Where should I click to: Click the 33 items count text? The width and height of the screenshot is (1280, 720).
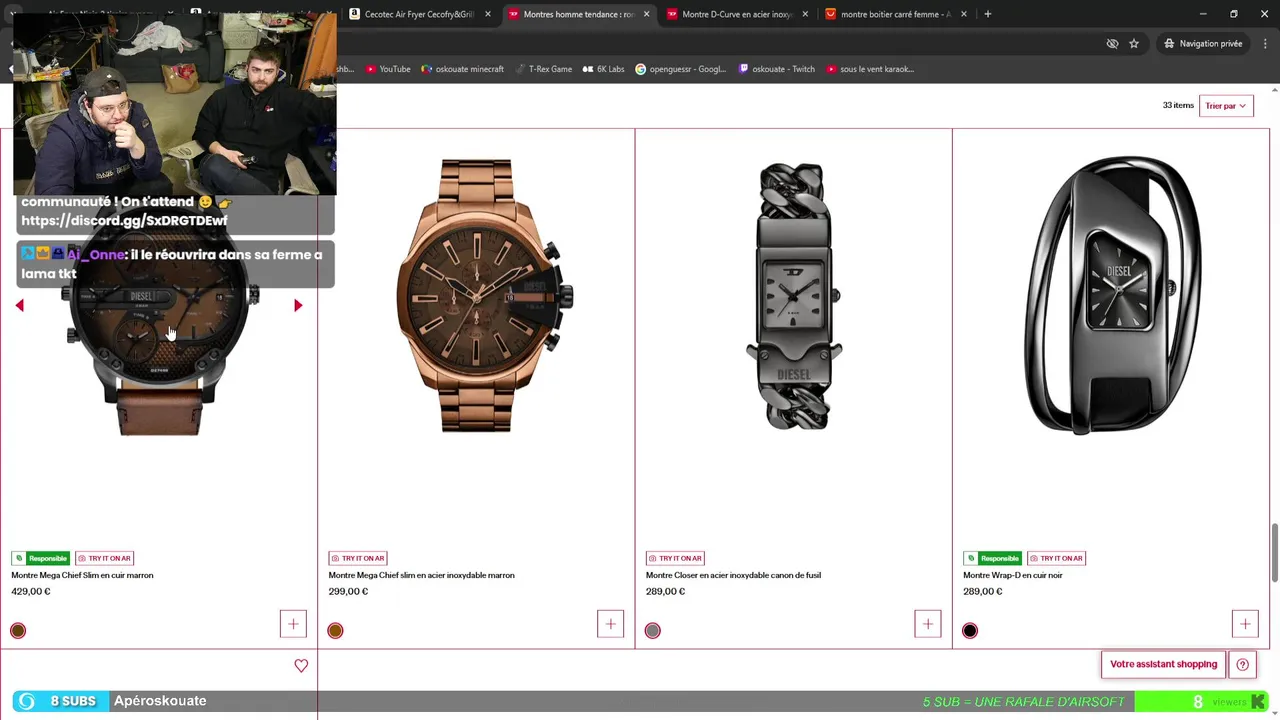tap(1178, 106)
